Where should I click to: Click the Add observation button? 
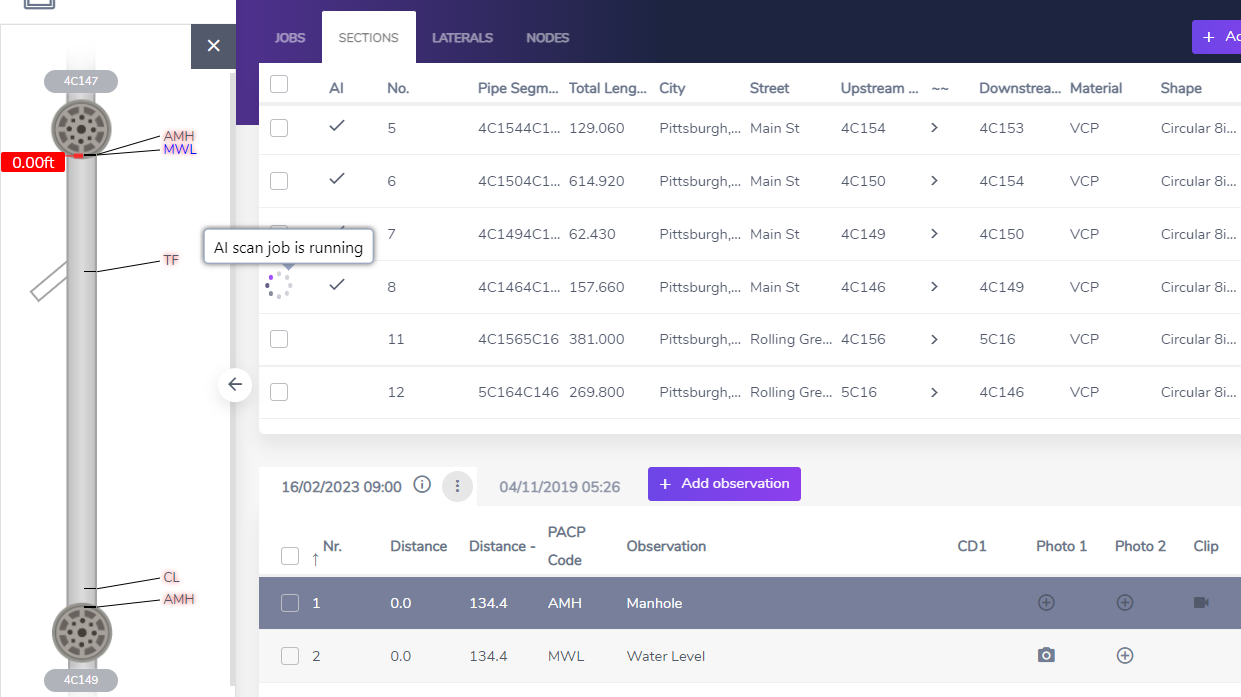724,484
